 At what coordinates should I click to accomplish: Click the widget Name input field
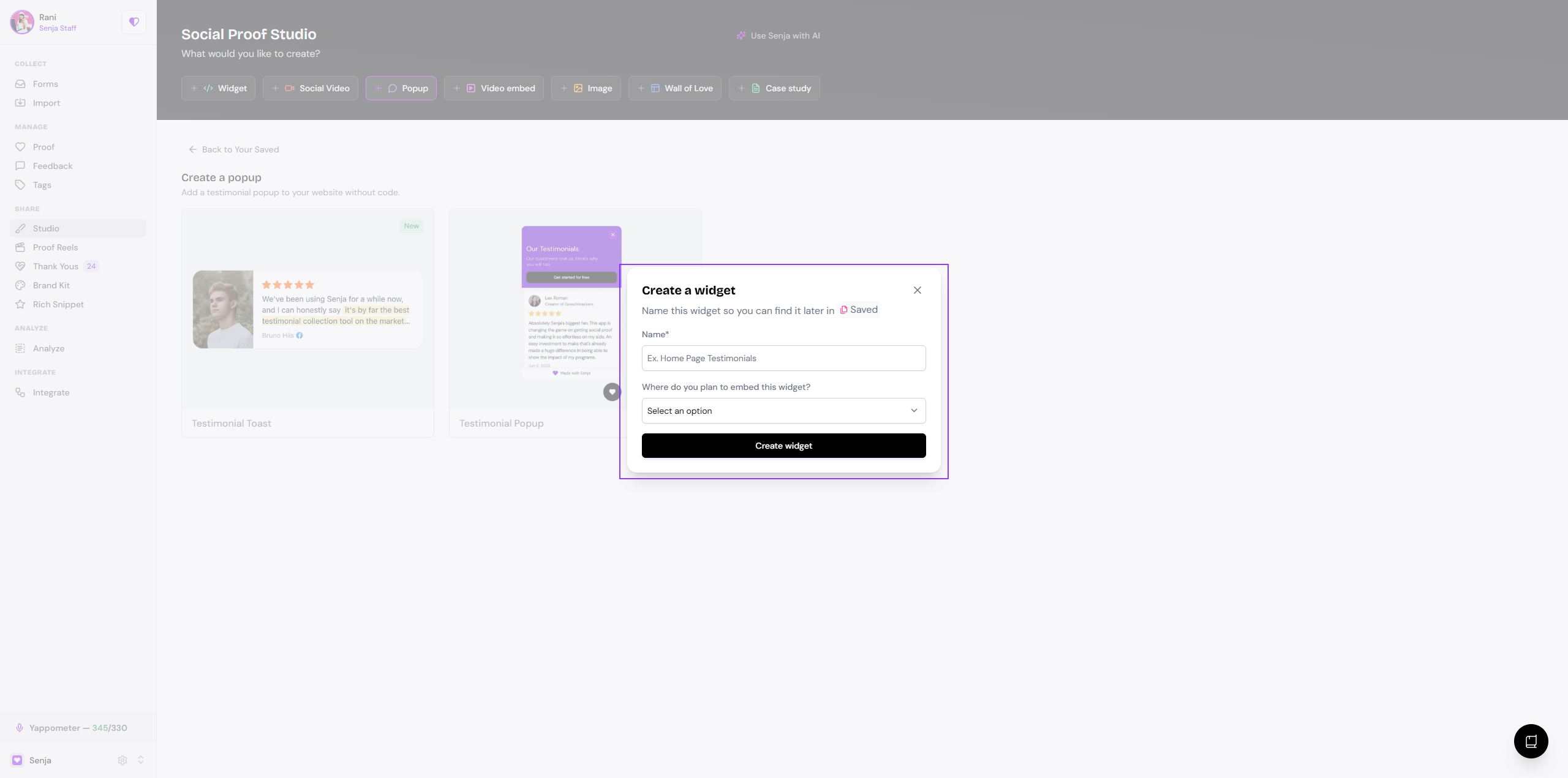(x=783, y=358)
